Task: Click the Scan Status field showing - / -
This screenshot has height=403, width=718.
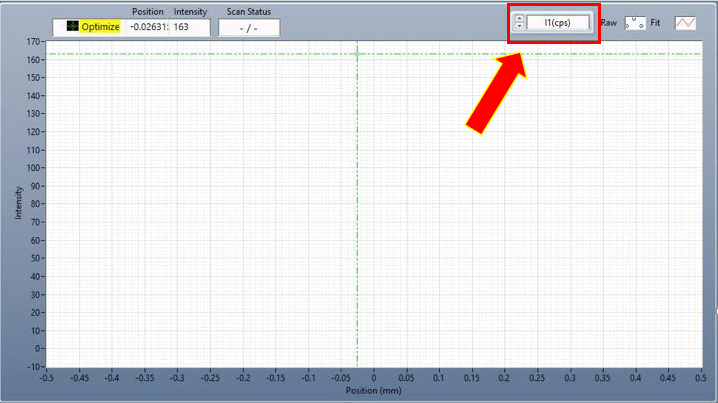Action: point(249,28)
